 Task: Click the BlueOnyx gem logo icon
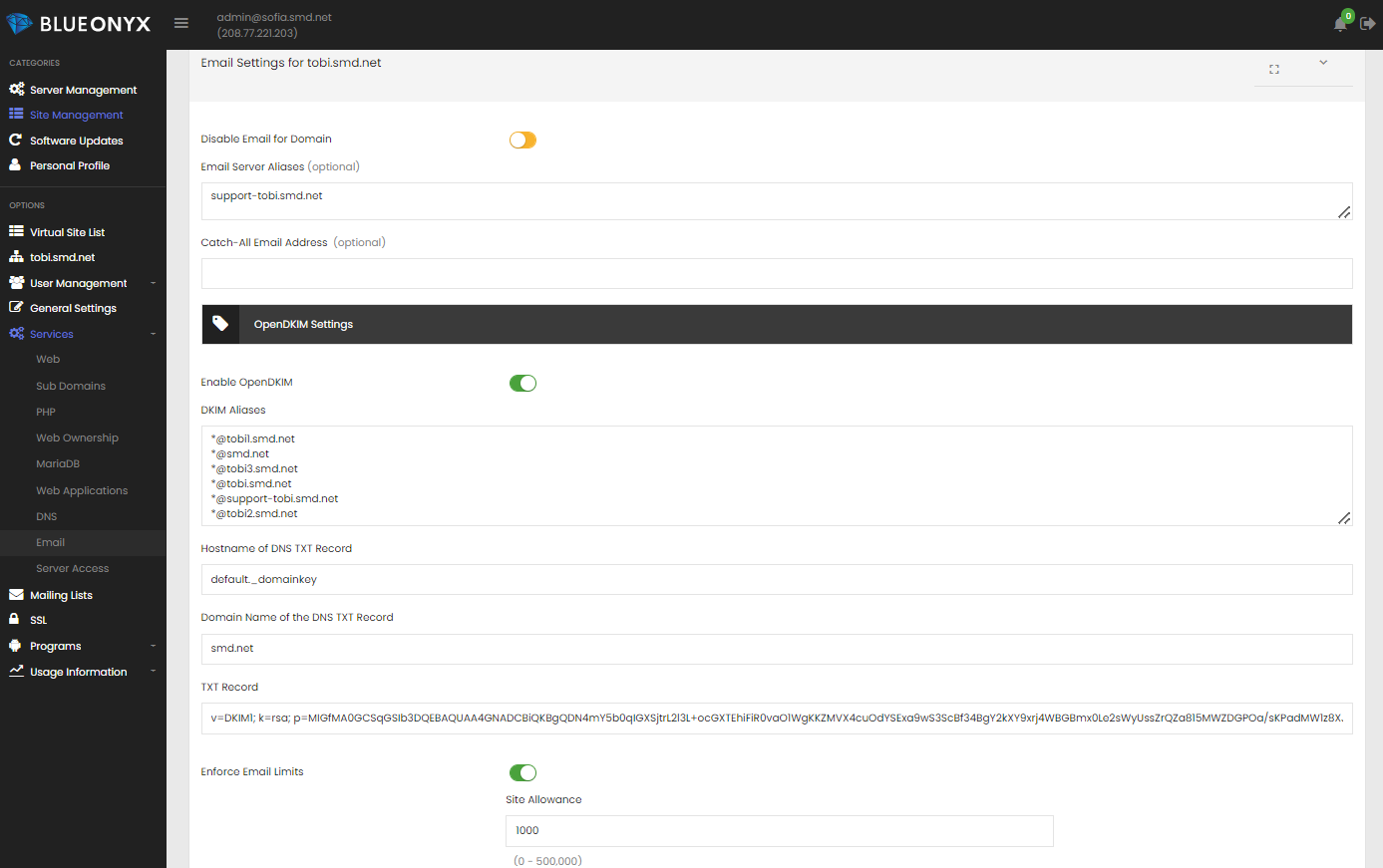19,24
